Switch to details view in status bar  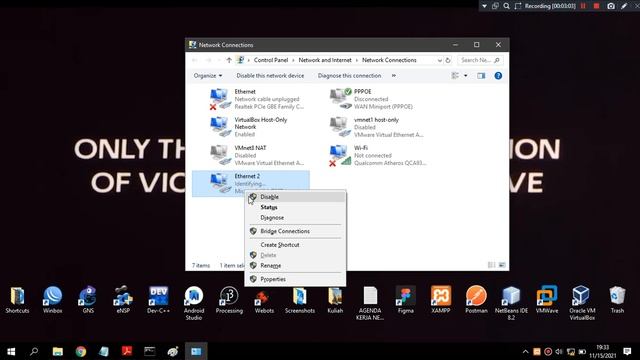pyautogui.click(x=491, y=265)
